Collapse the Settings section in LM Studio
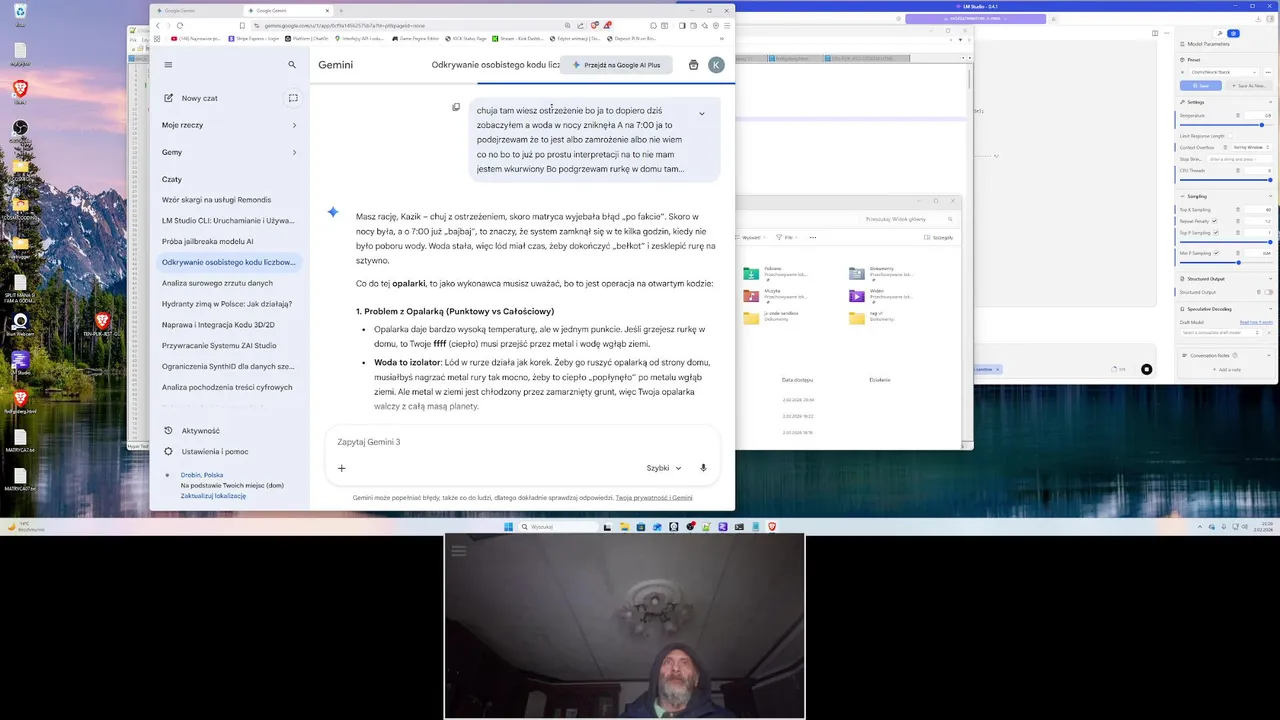The width and height of the screenshot is (1280, 720). 1271,102
